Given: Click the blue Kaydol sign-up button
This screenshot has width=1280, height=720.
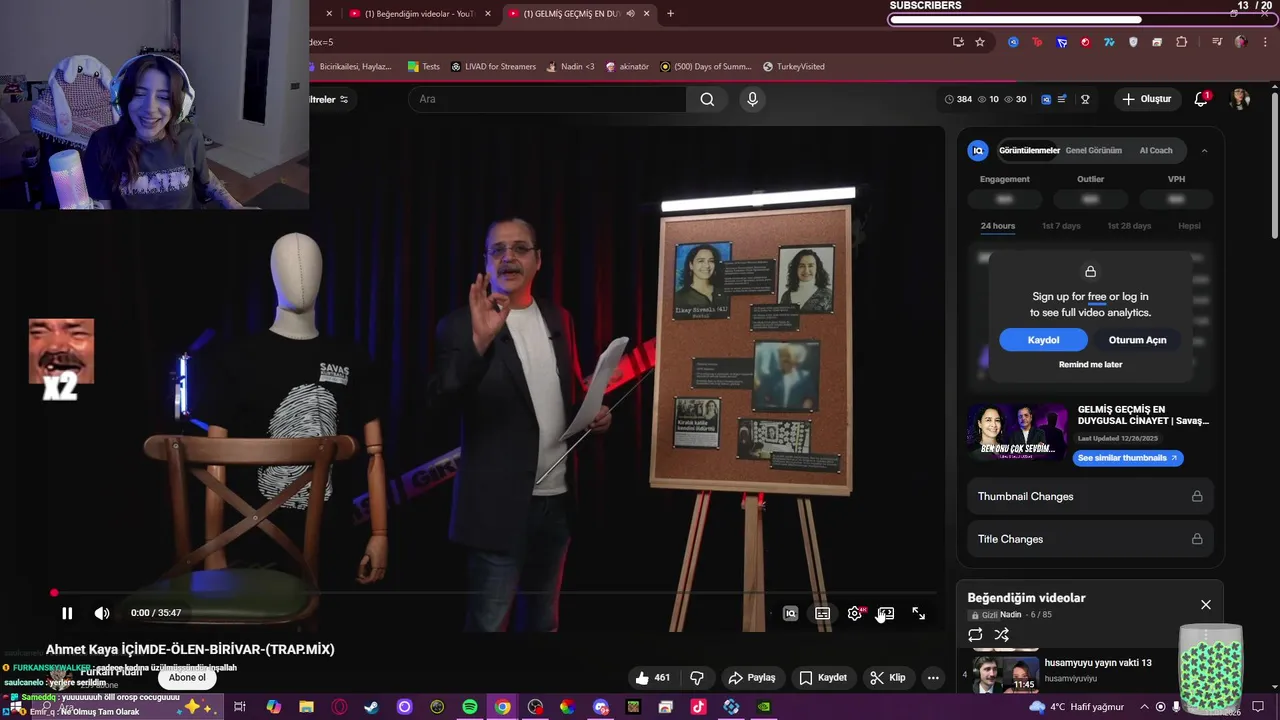Looking at the screenshot, I should (1043, 340).
